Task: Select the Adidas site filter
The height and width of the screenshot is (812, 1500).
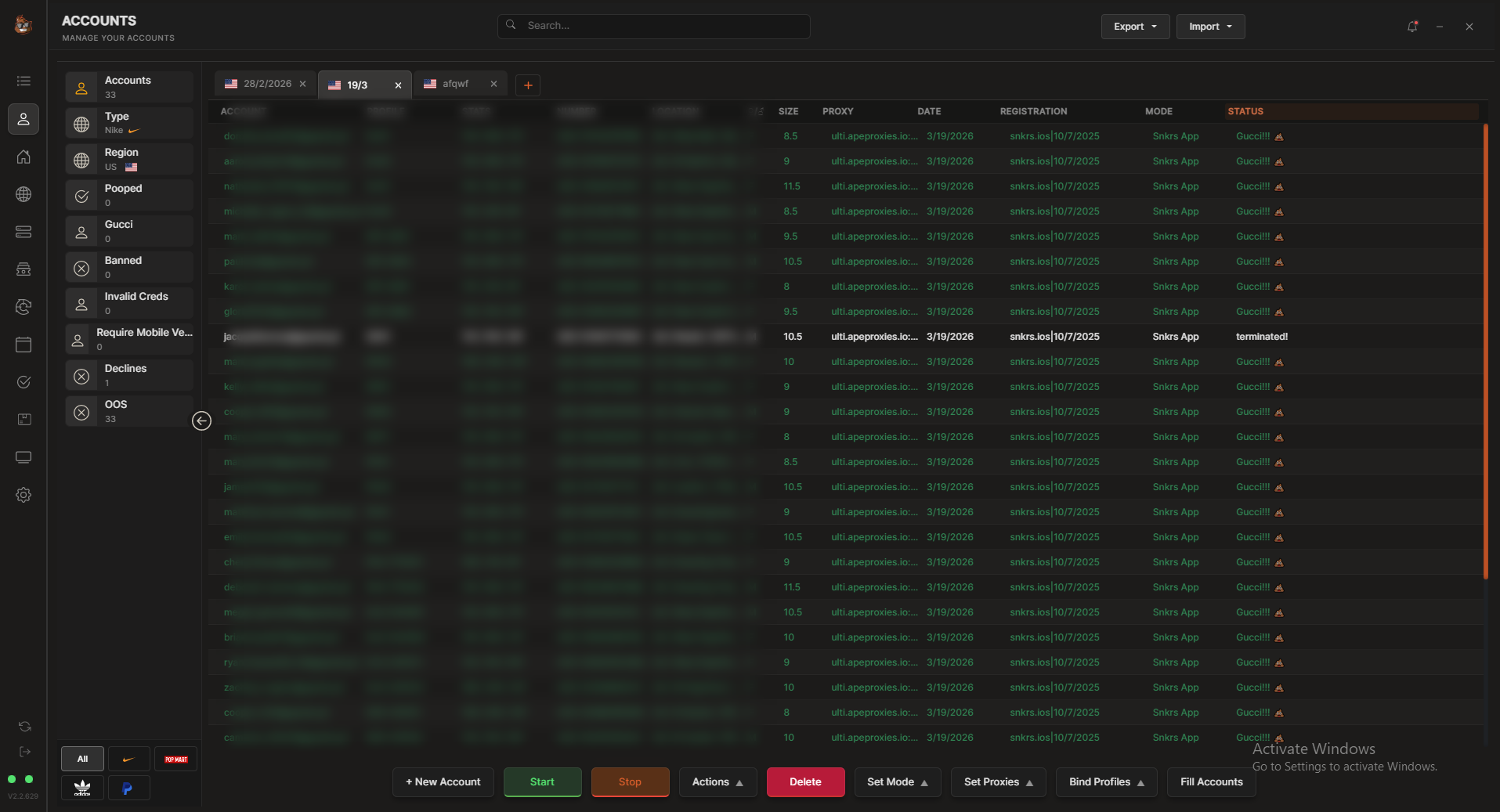Action: [x=82, y=788]
